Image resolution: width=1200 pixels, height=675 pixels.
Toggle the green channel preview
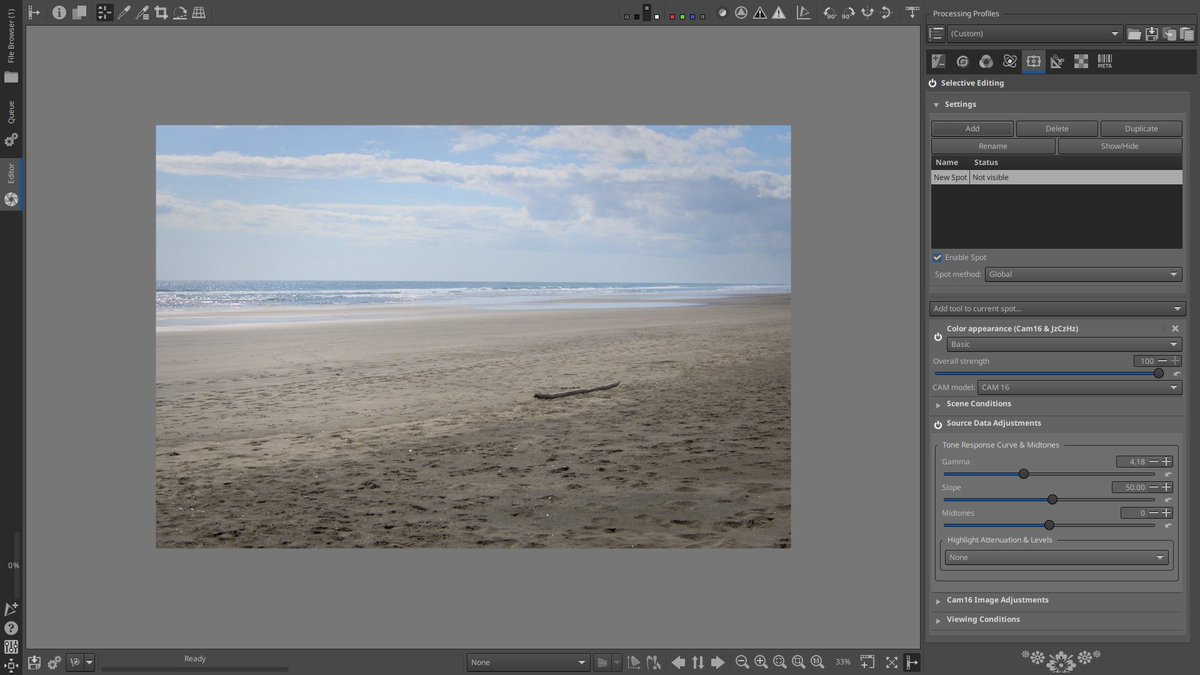684,16
